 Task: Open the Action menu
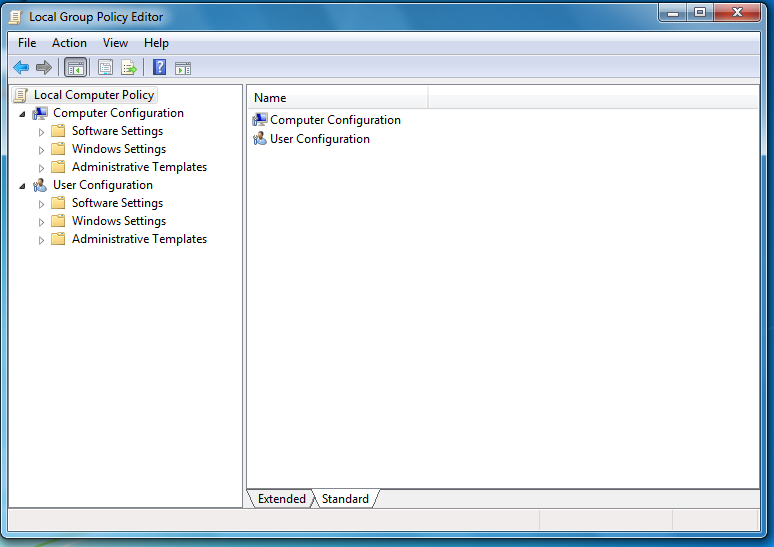(x=70, y=43)
